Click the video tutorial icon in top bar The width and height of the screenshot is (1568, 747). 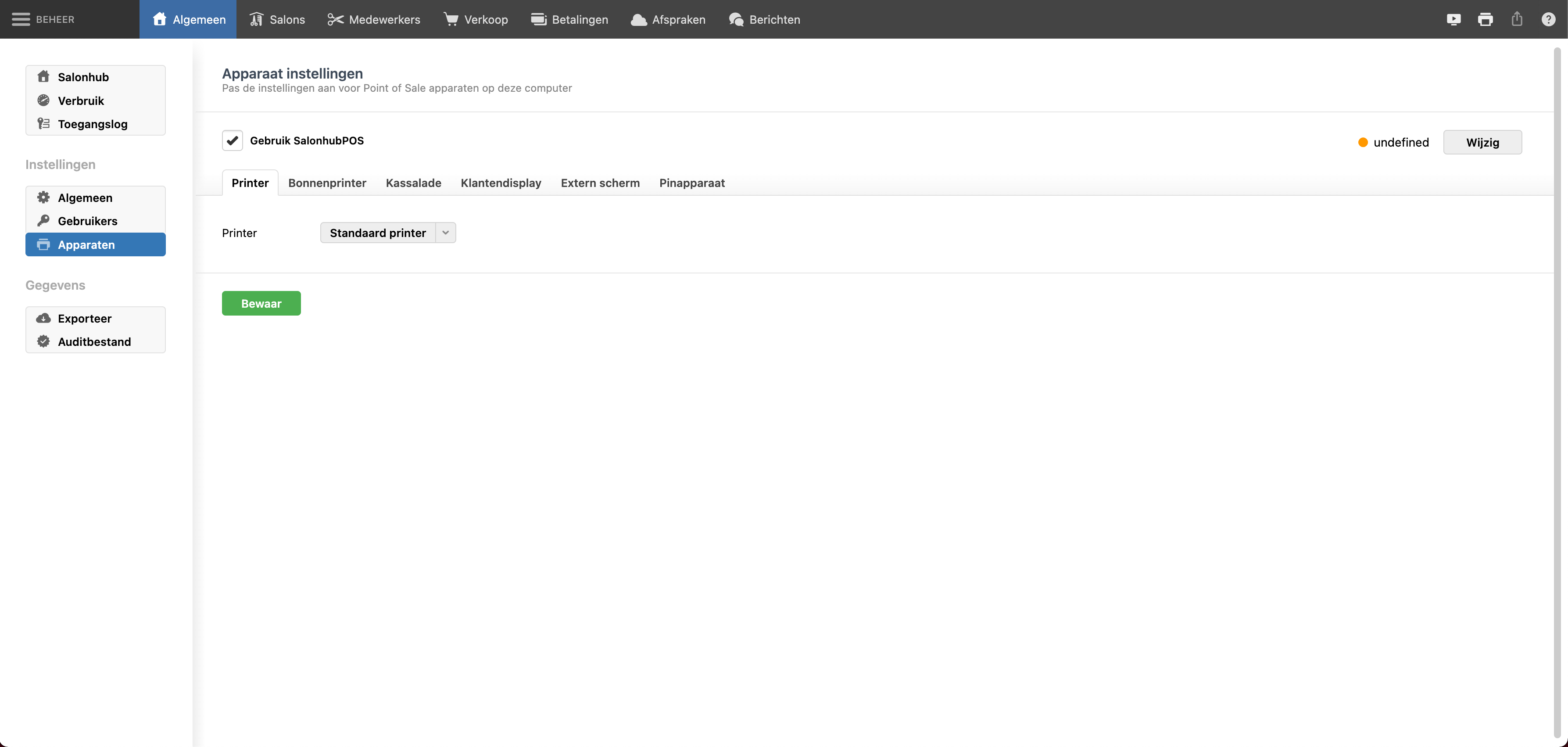click(1453, 19)
